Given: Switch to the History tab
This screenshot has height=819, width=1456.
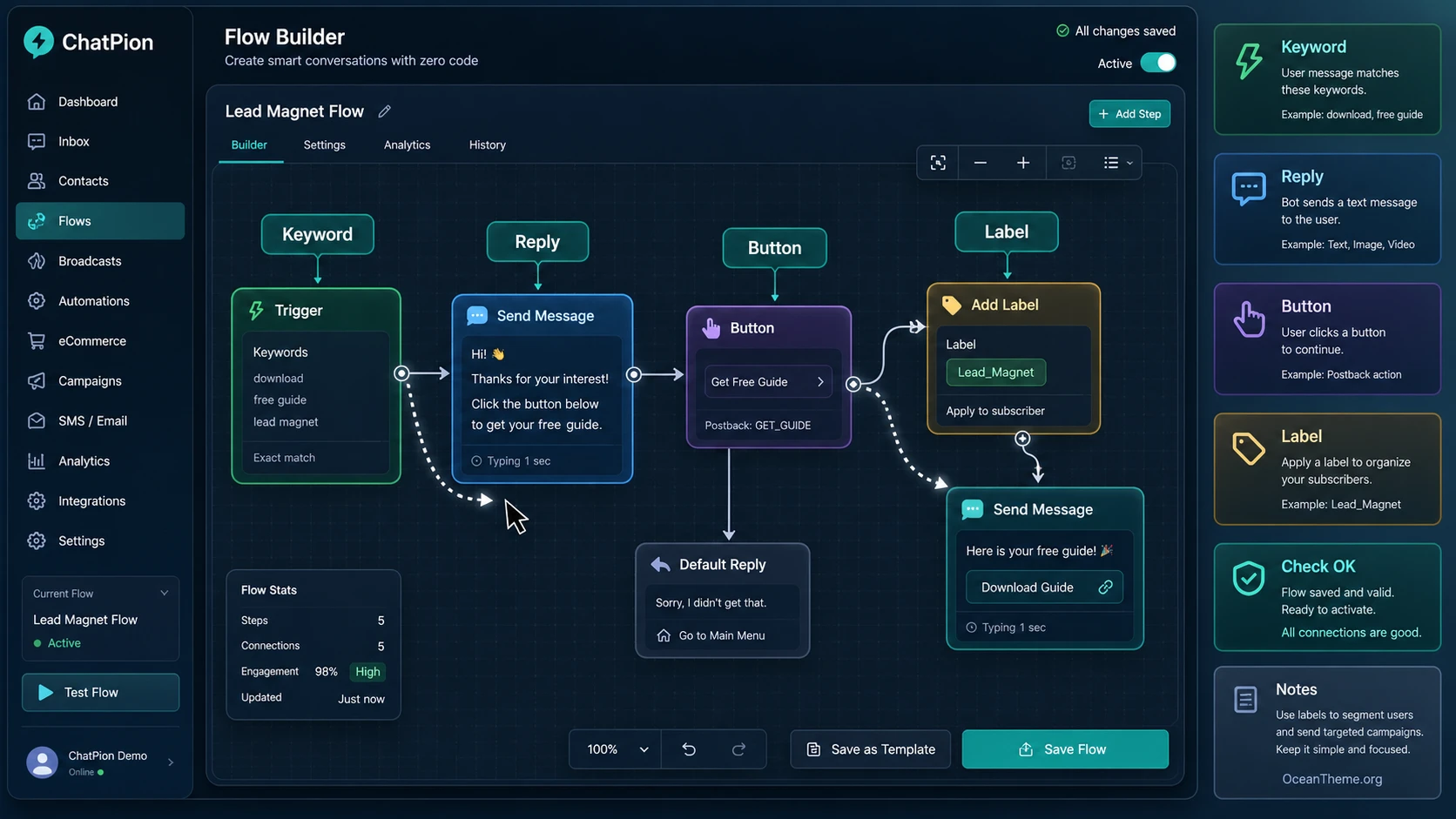Looking at the screenshot, I should [x=488, y=145].
